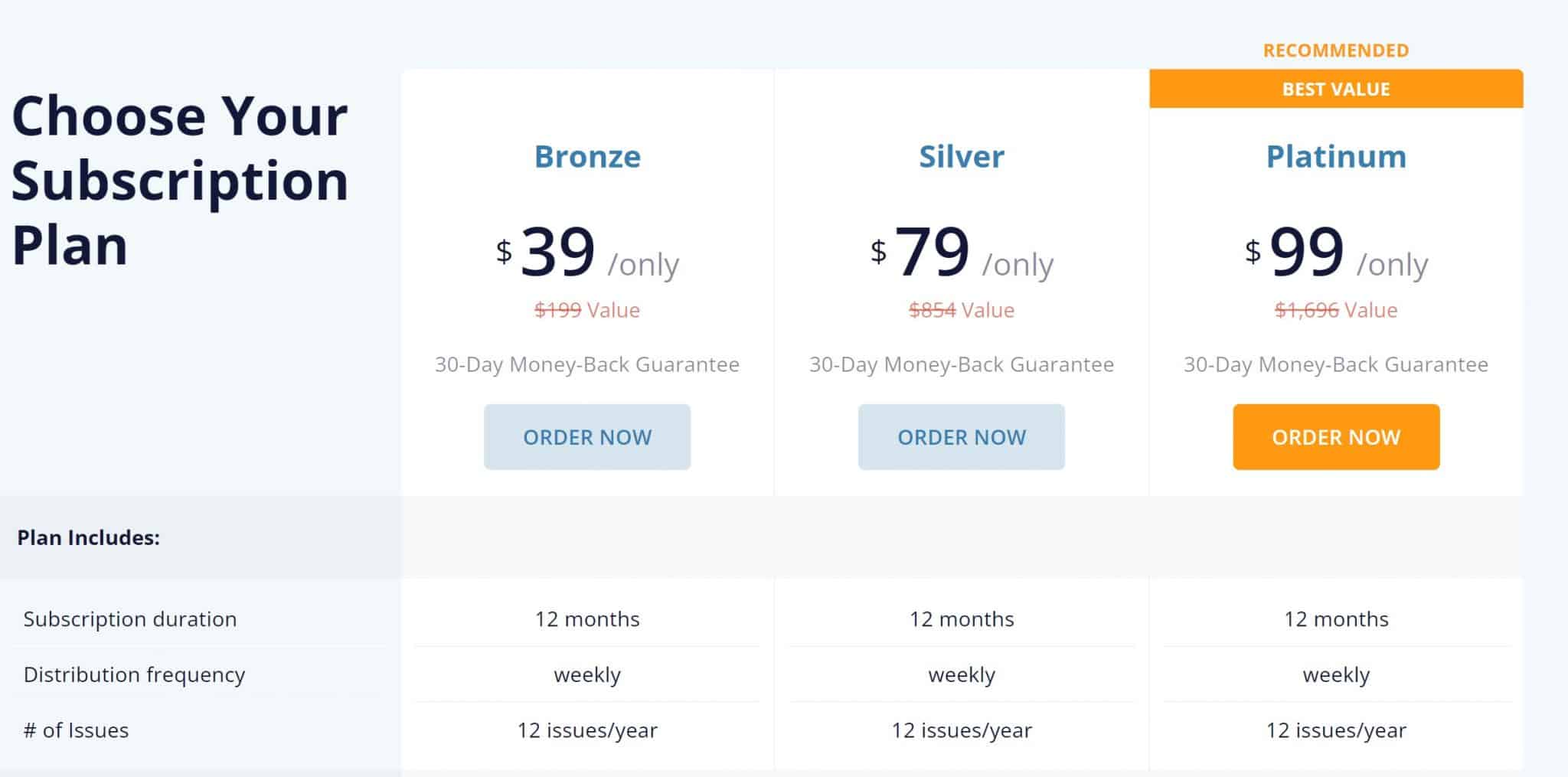This screenshot has width=1568, height=777.
Task: Select the Subscription duration row label
Action: pos(130,619)
